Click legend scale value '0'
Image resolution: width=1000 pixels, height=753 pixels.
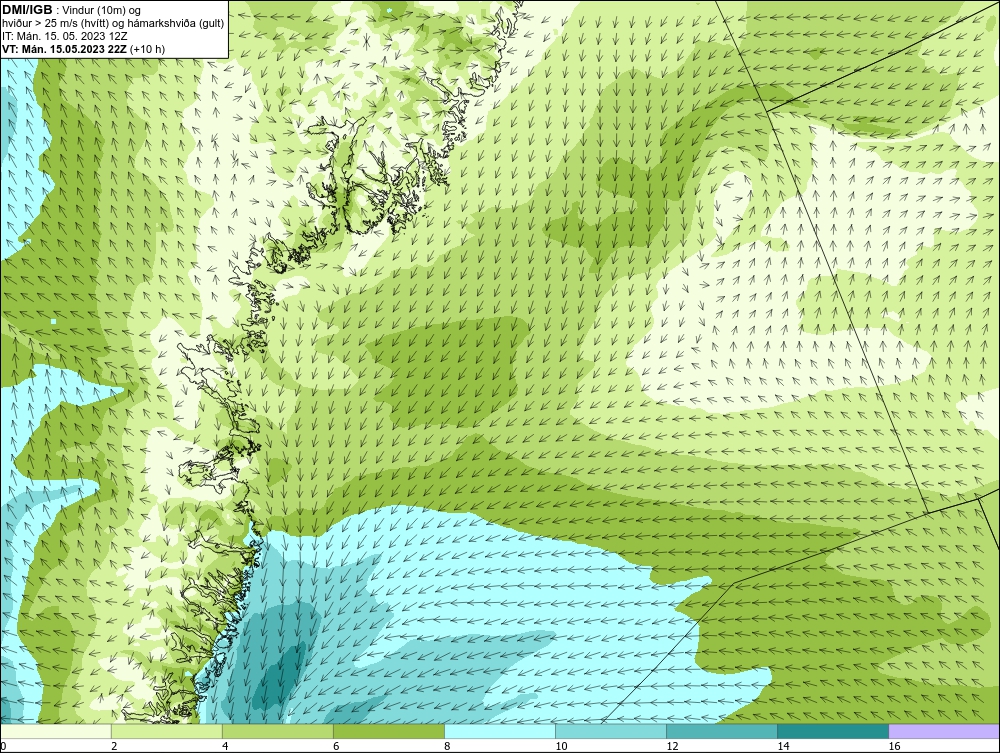(x=3, y=746)
